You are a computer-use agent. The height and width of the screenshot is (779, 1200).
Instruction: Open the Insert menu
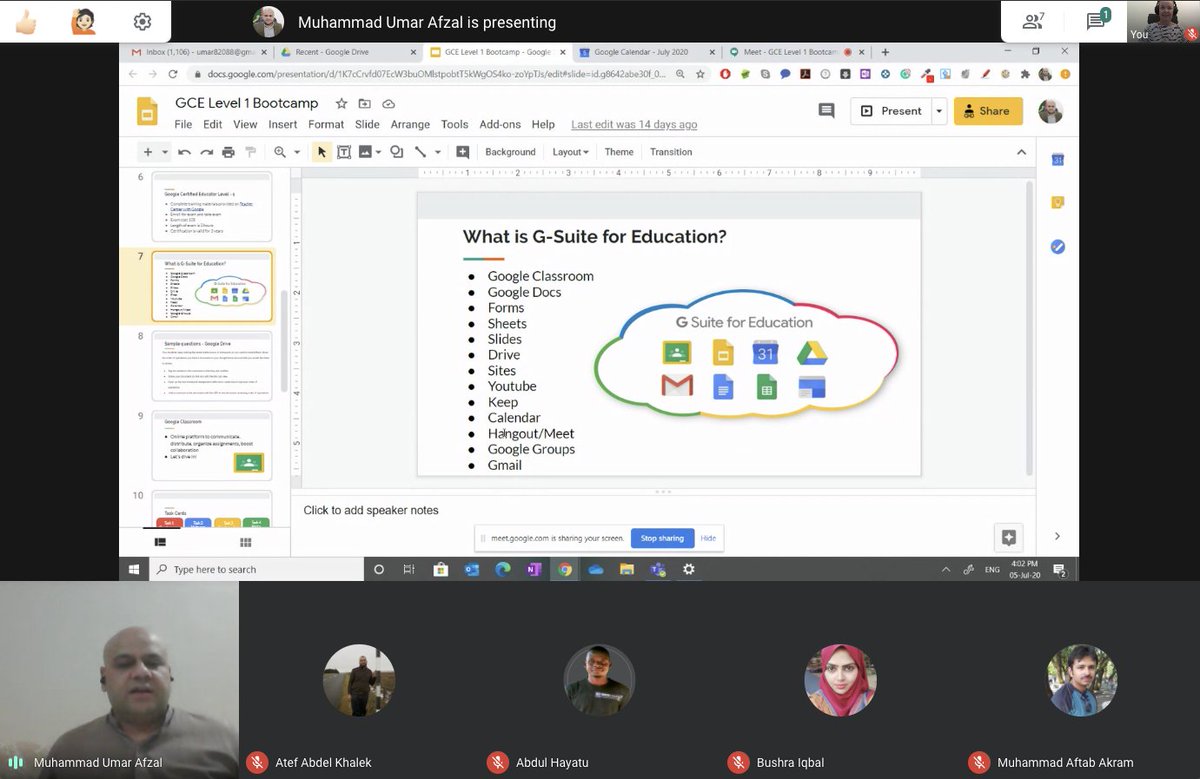(282, 124)
